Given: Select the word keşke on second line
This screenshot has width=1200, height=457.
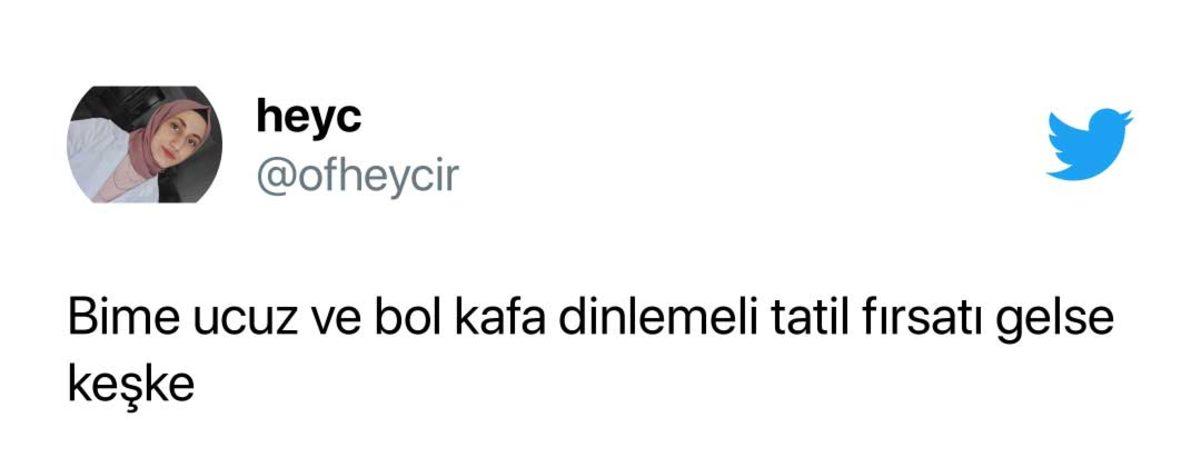Looking at the screenshot, I should [130, 386].
